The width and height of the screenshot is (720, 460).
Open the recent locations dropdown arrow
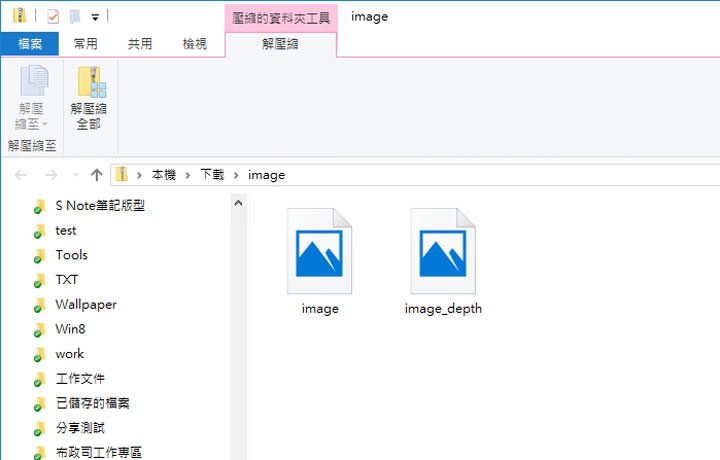point(76,175)
